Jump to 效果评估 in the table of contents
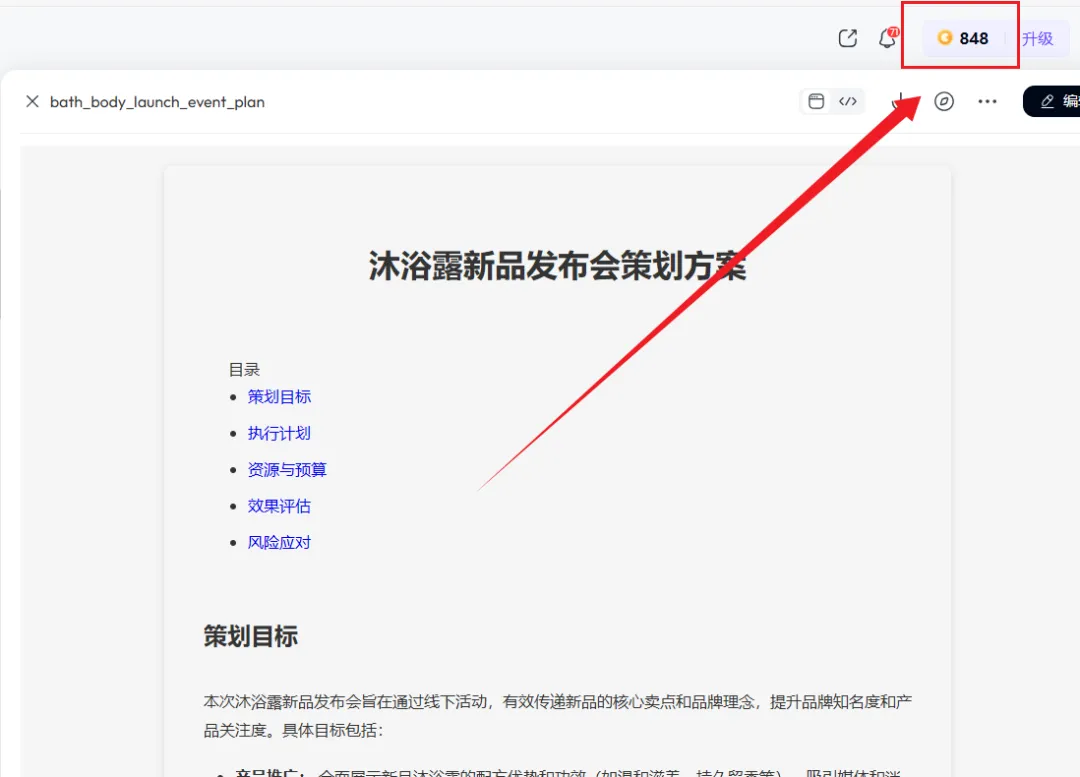1080x777 pixels. (x=279, y=506)
